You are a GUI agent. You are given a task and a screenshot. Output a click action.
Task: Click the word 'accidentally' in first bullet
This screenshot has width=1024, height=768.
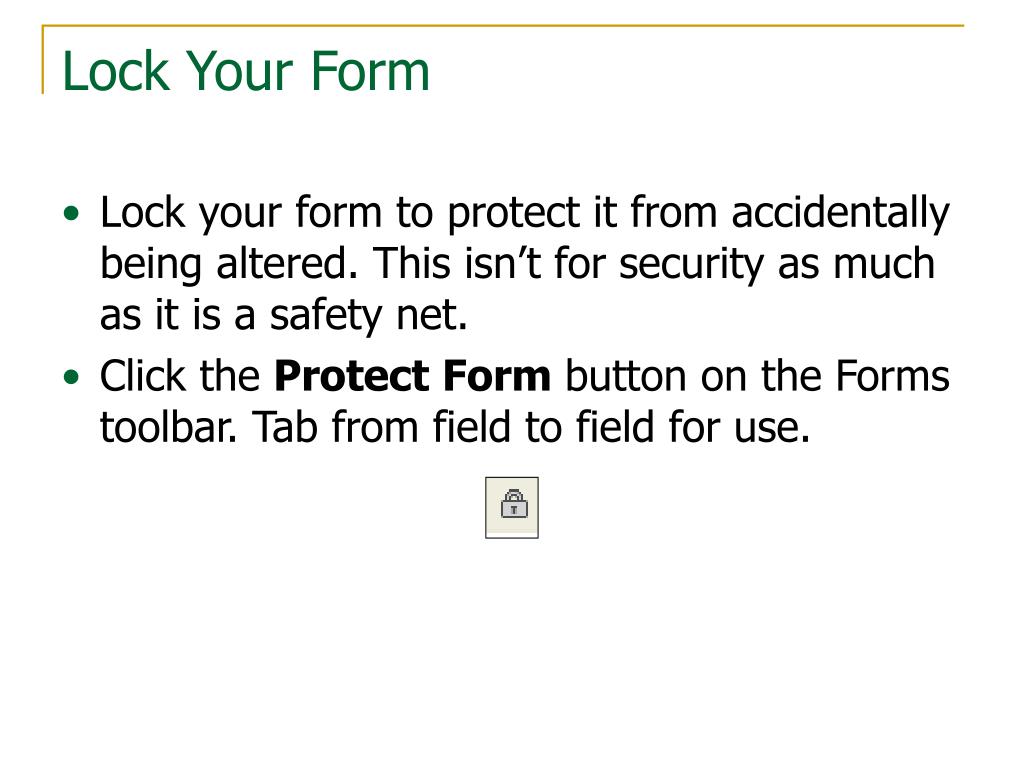840,214
